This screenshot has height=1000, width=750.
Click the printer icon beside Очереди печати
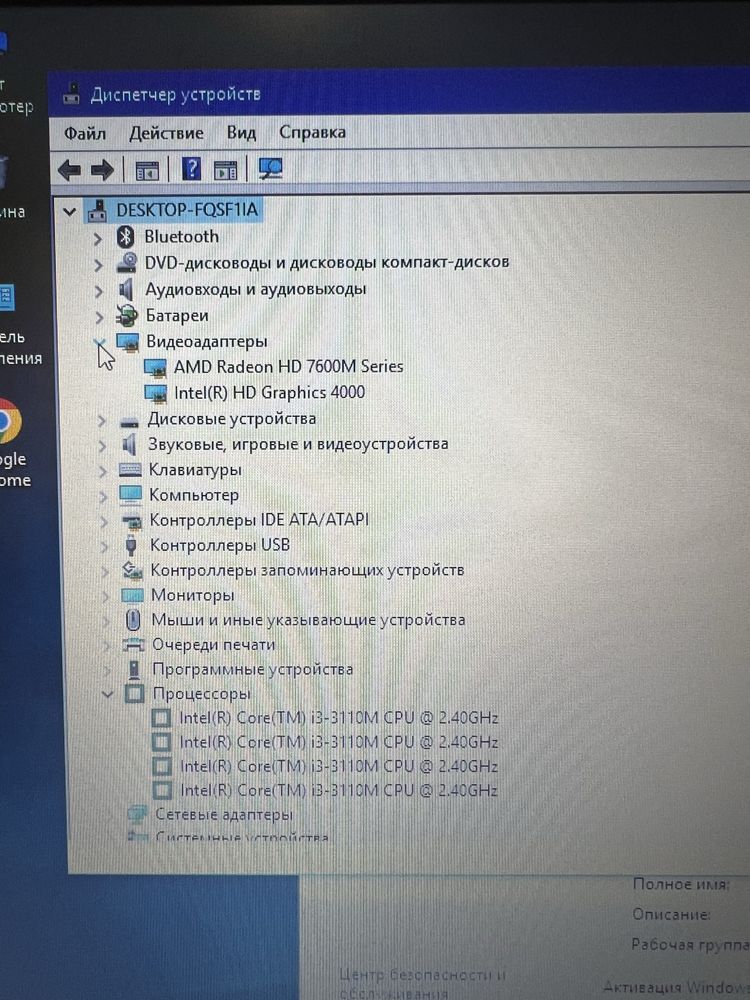tap(133, 645)
